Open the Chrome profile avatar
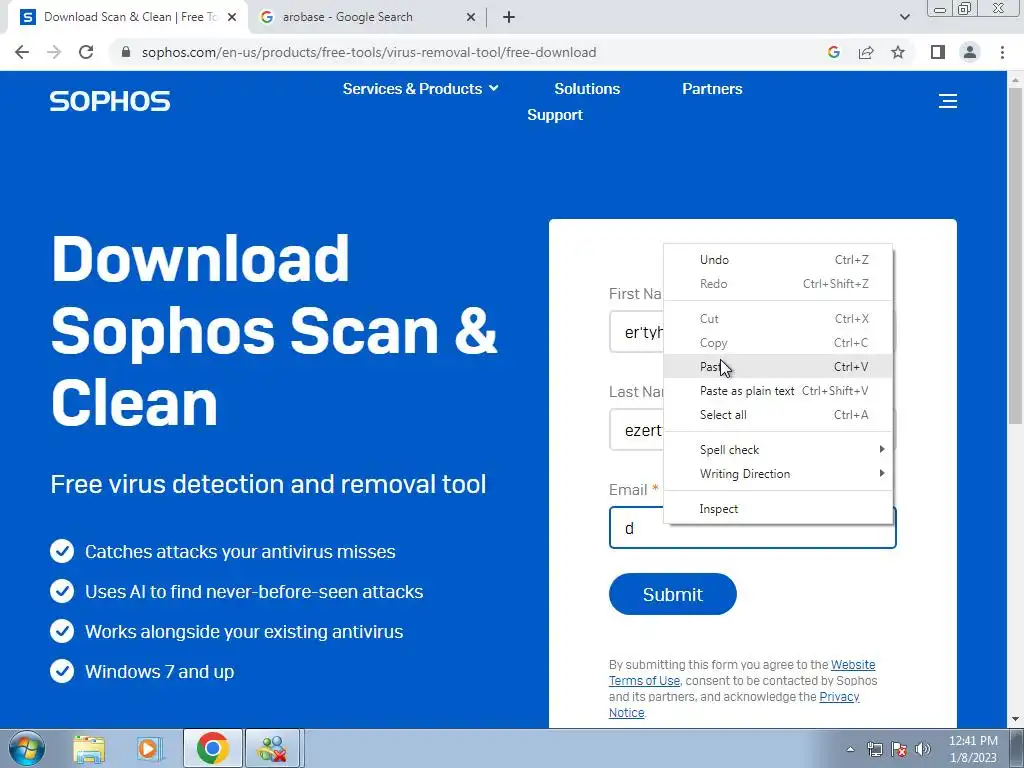Viewport: 1024px width, 768px height. pos(970,52)
